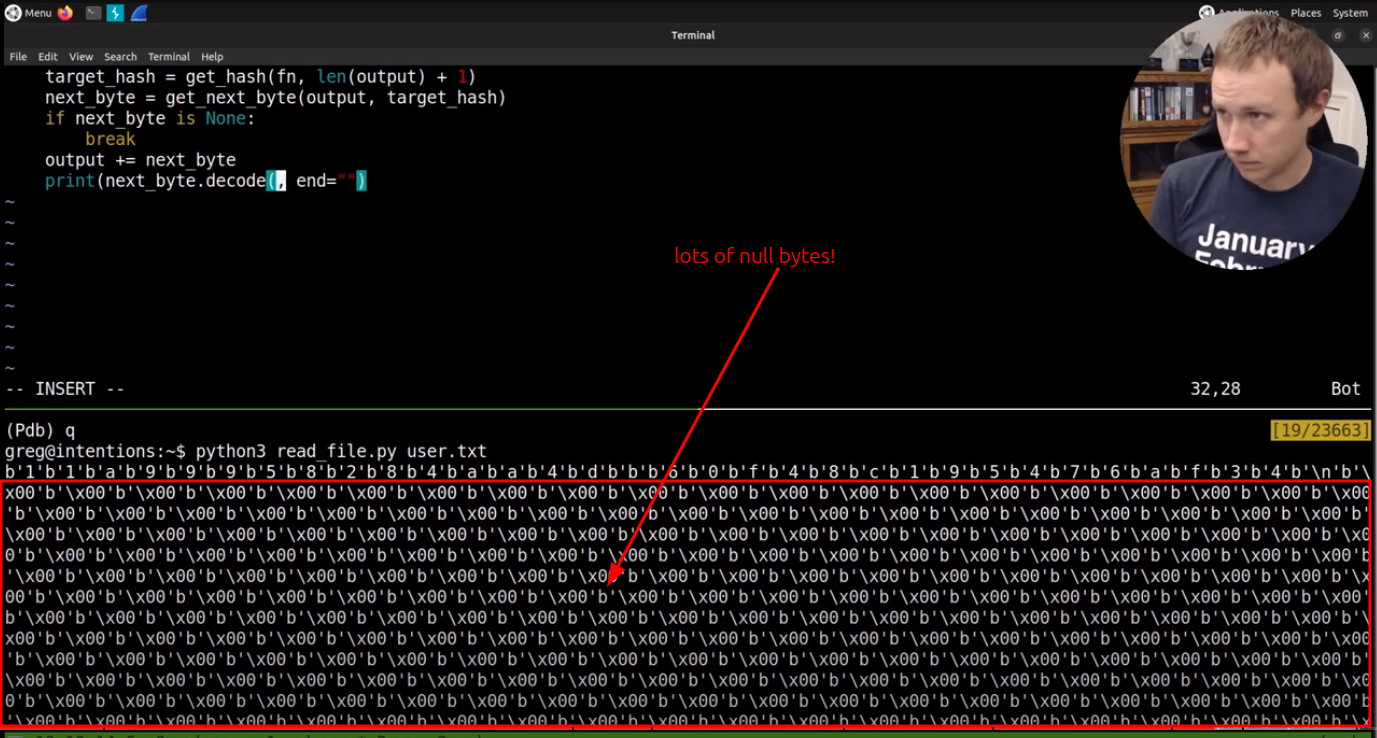Close the Terminal window

pos(1366,35)
